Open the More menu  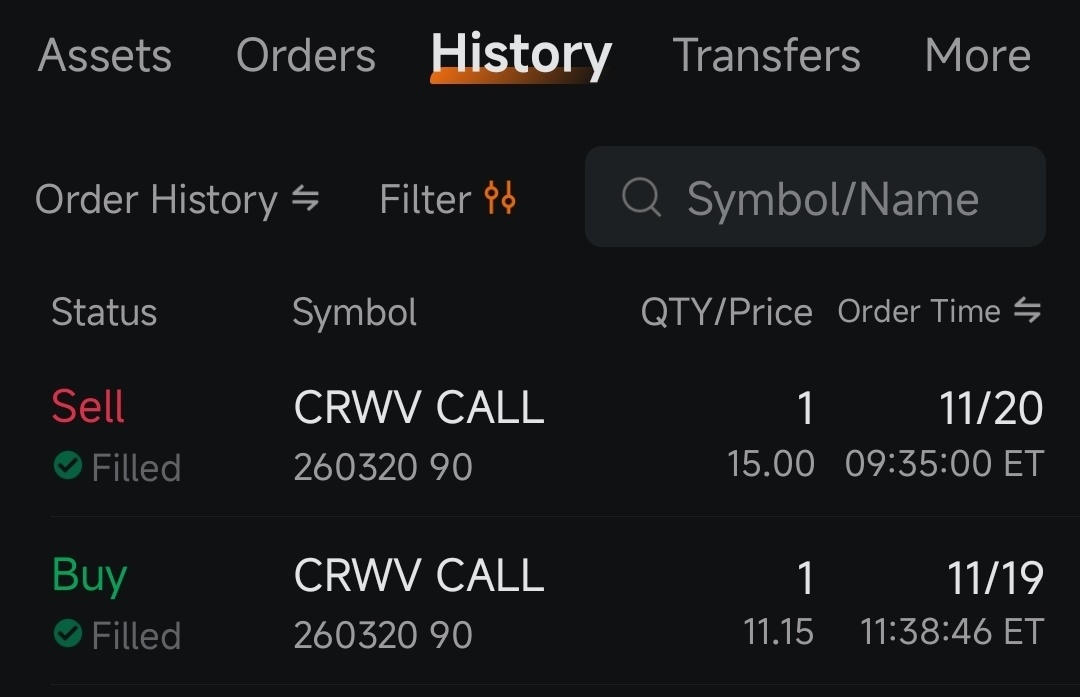click(x=977, y=57)
